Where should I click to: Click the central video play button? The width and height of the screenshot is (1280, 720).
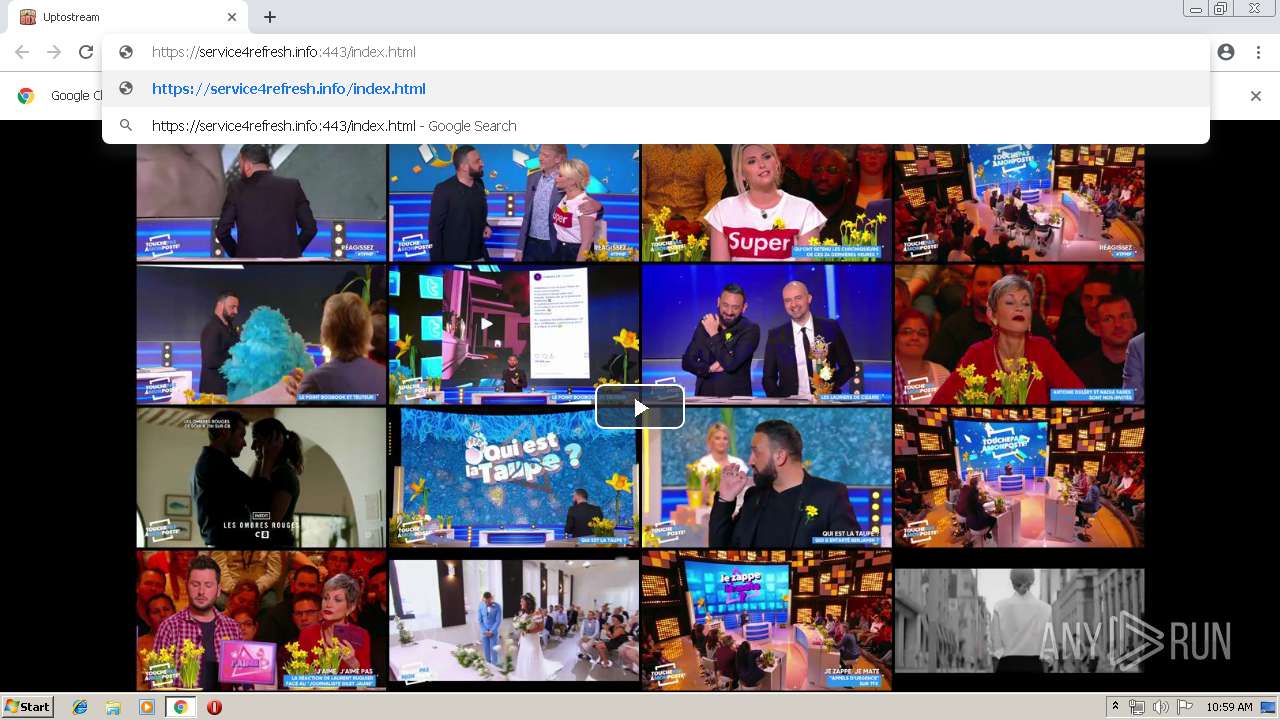tap(640, 407)
